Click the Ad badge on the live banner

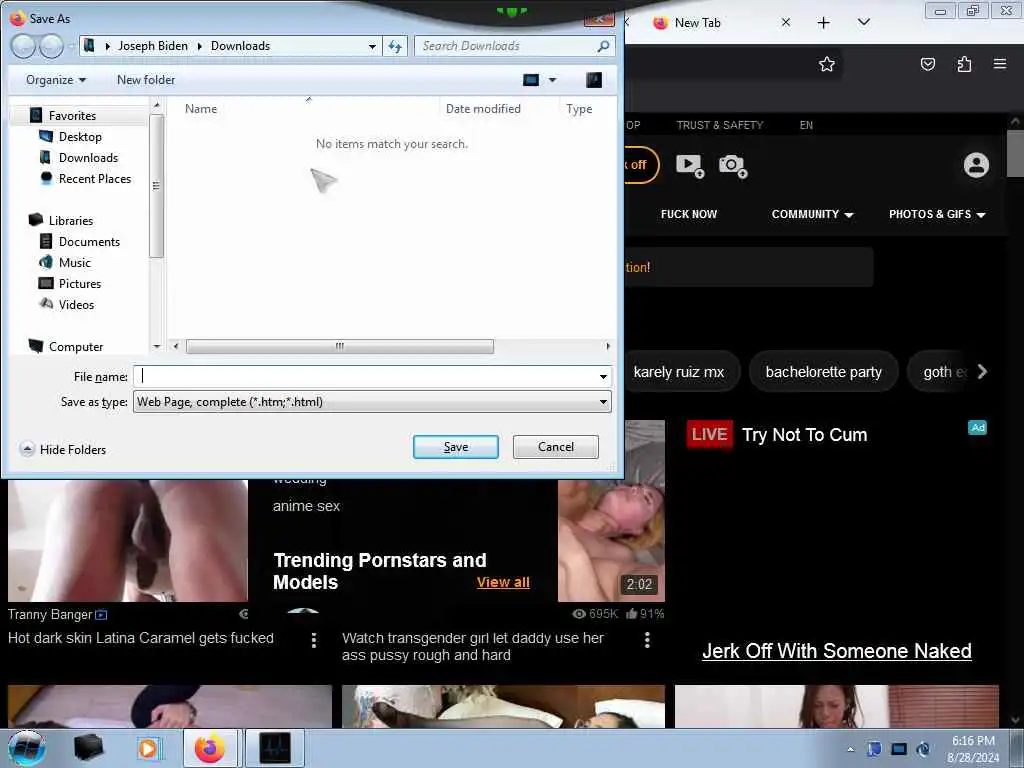(x=977, y=428)
